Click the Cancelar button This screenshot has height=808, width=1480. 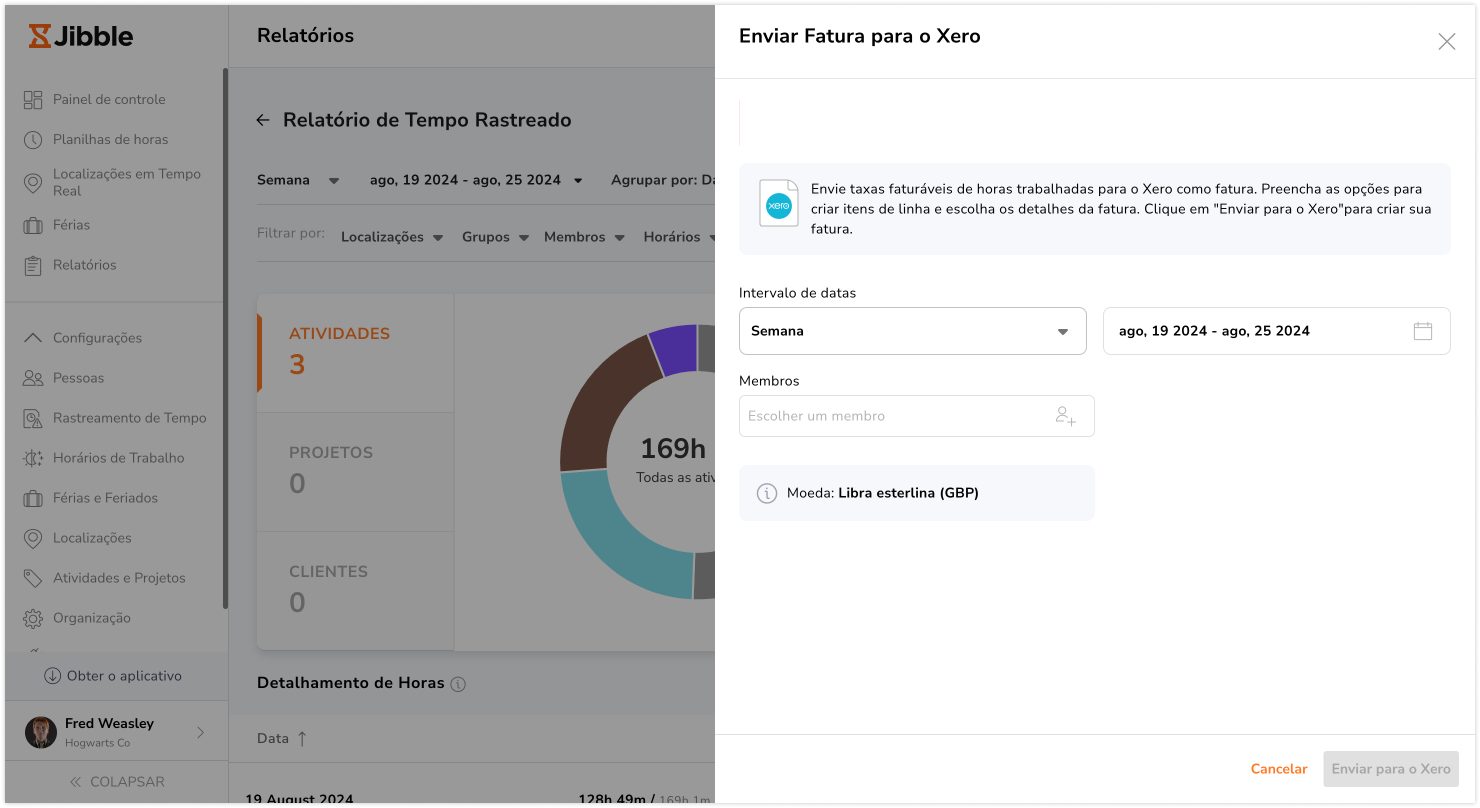(x=1279, y=769)
